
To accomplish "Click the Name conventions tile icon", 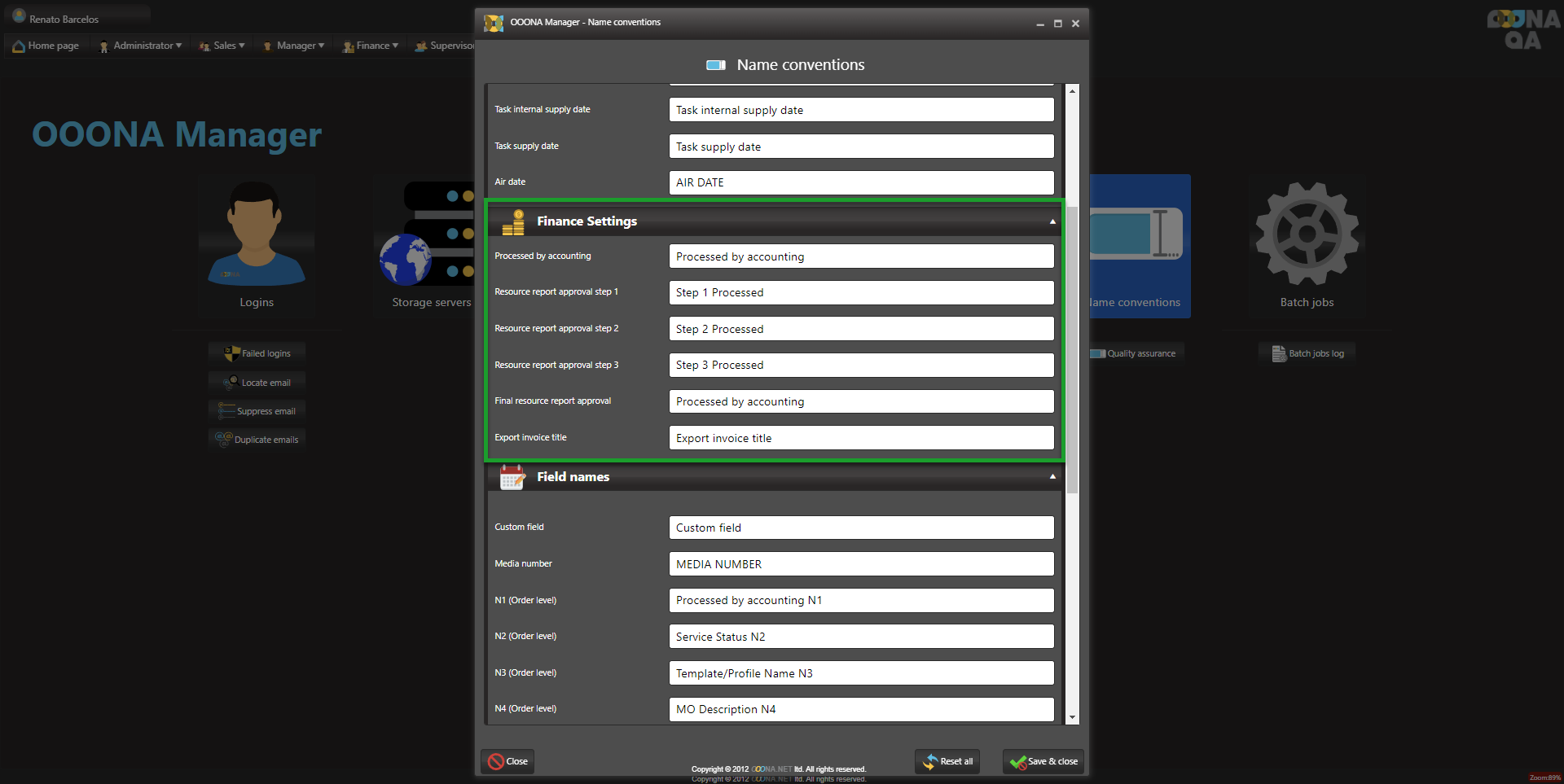I will pyautogui.click(x=1137, y=234).
